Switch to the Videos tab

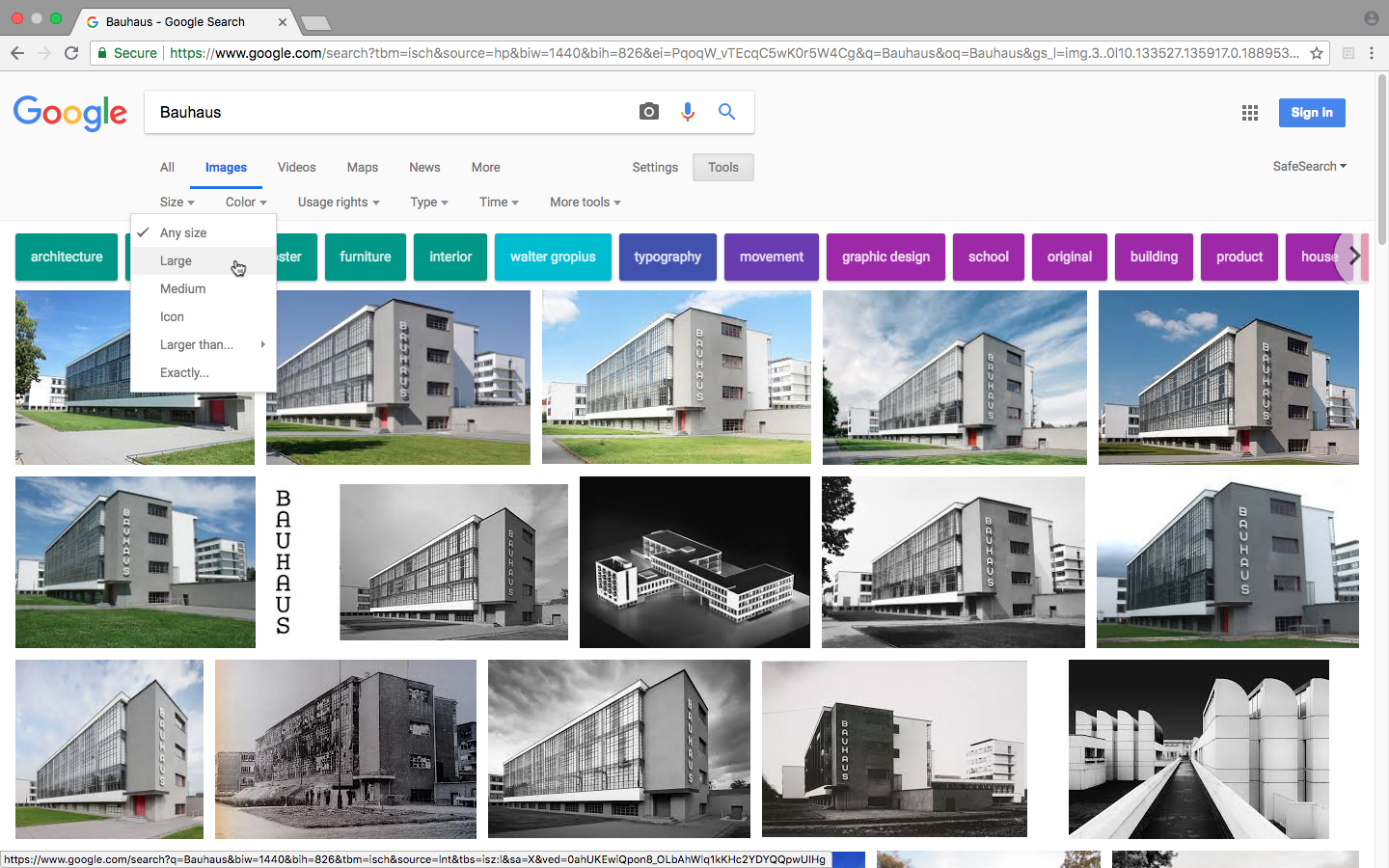(x=296, y=167)
